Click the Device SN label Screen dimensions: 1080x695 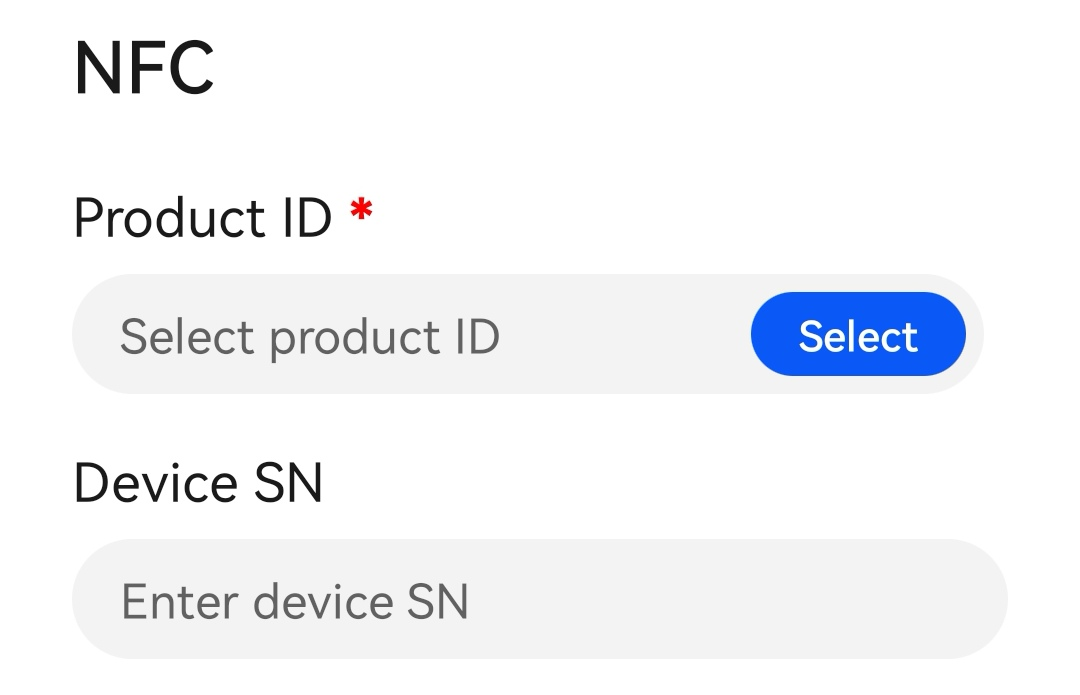198,484
